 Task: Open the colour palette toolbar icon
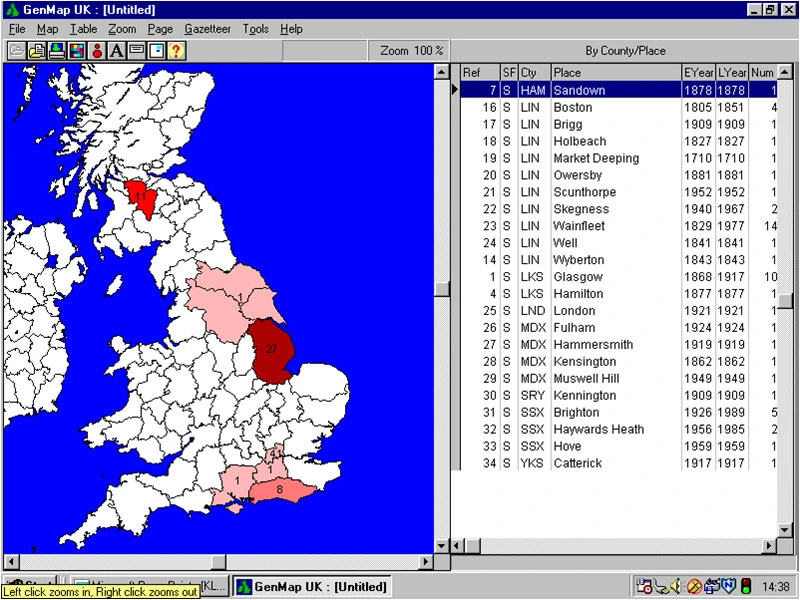tap(76, 51)
